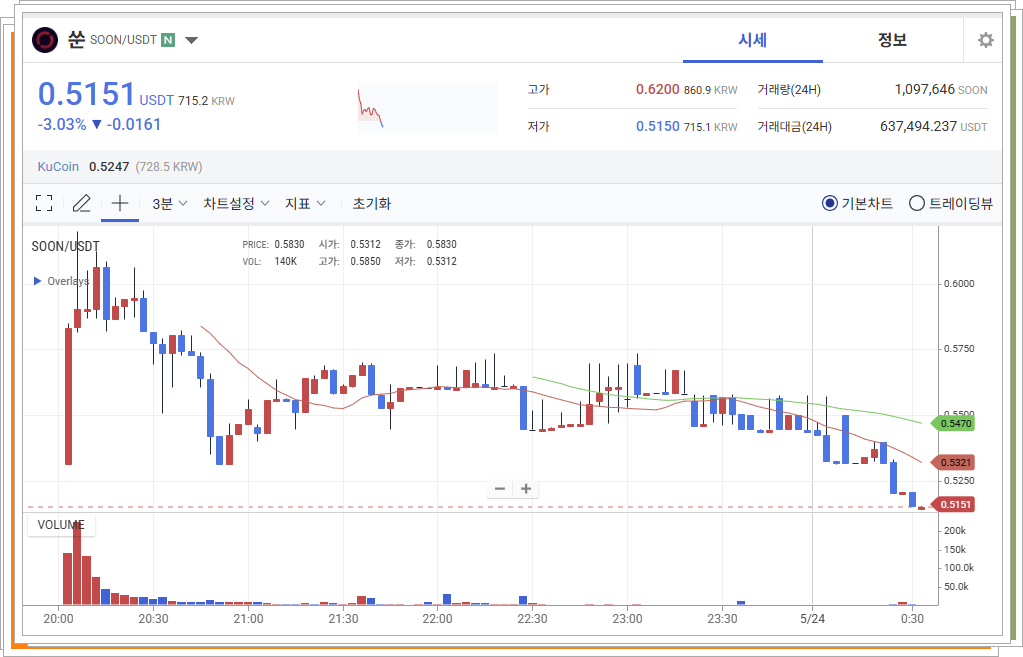The width and height of the screenshot is (1023, 657).
Task: Open the 차트설정 dropdown
Action: point(231,203)
